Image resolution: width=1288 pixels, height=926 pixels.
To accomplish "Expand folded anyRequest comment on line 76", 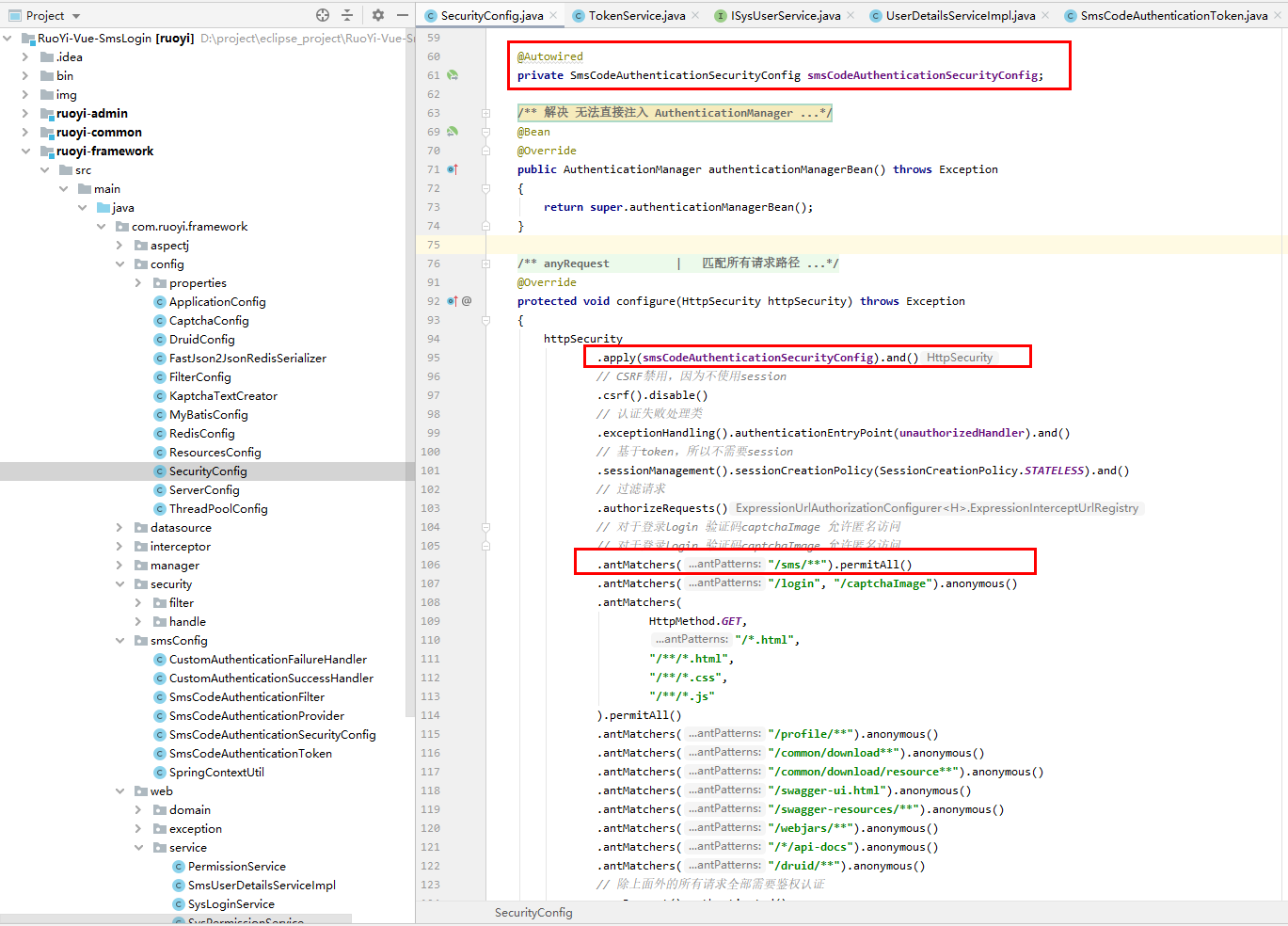I will pos(485,263).
